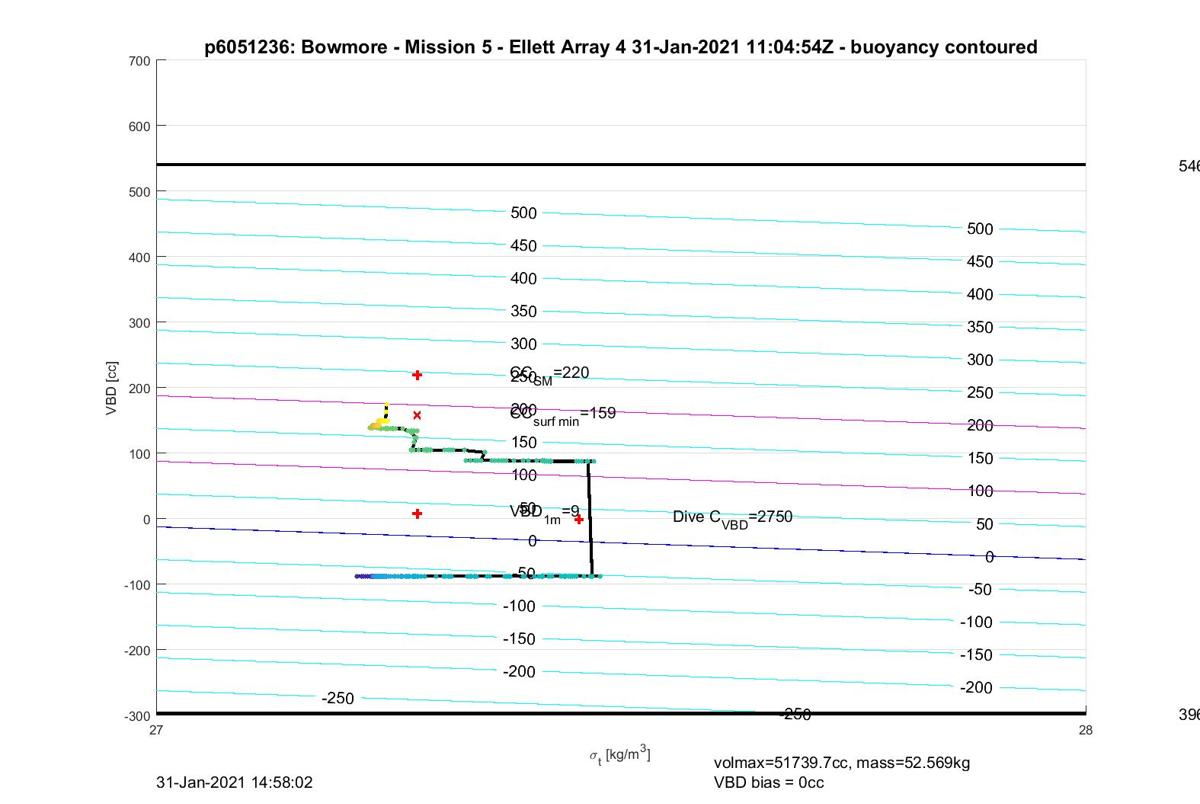Viewport: 1200px width, 804px height.
Task: Click the red plus marker near Dive C VBD
Action: (579, 519)
